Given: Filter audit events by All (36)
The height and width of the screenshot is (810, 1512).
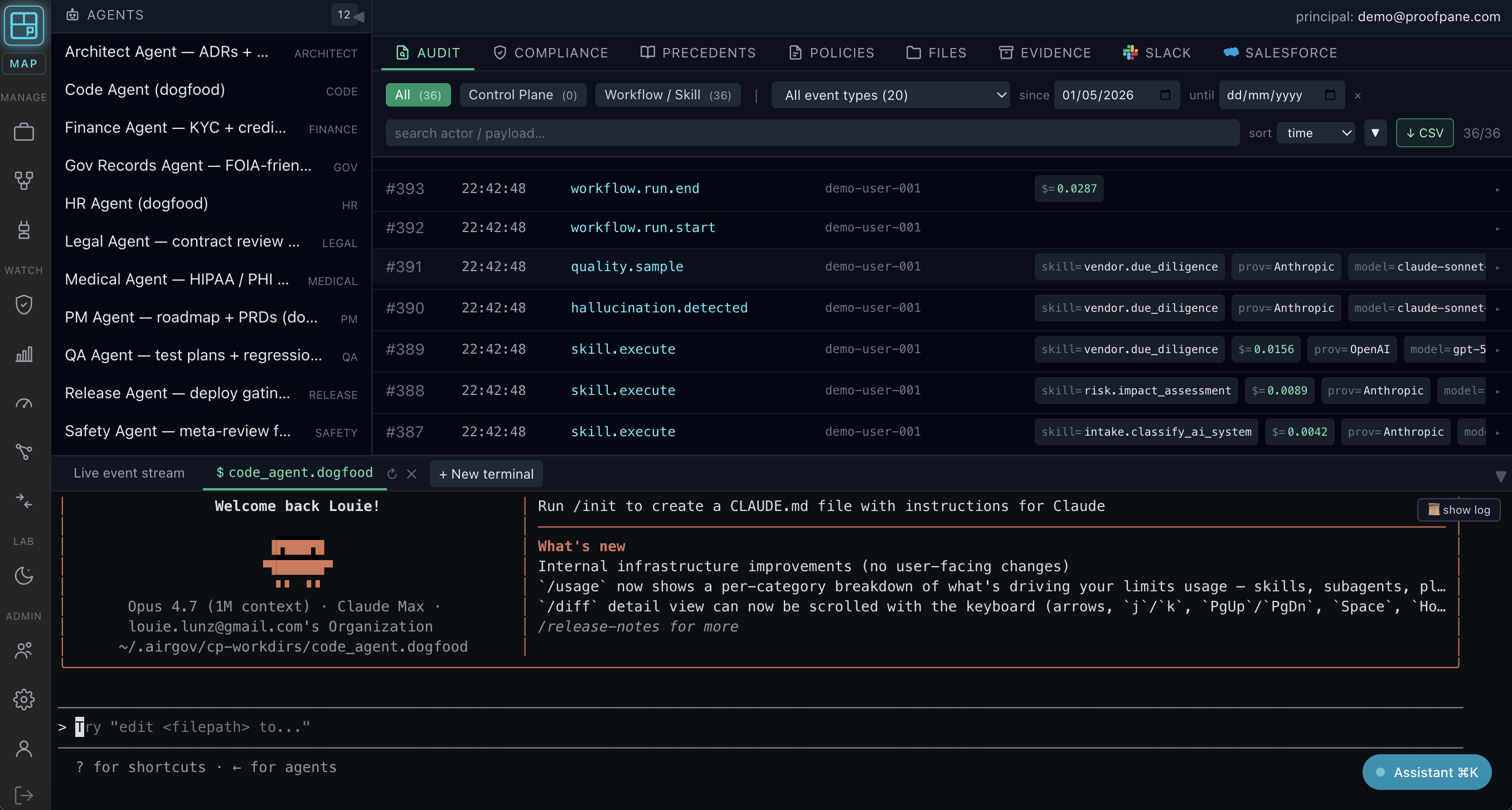Looking at the screenshot, I should pyautogui.click(x=418, y=95).
